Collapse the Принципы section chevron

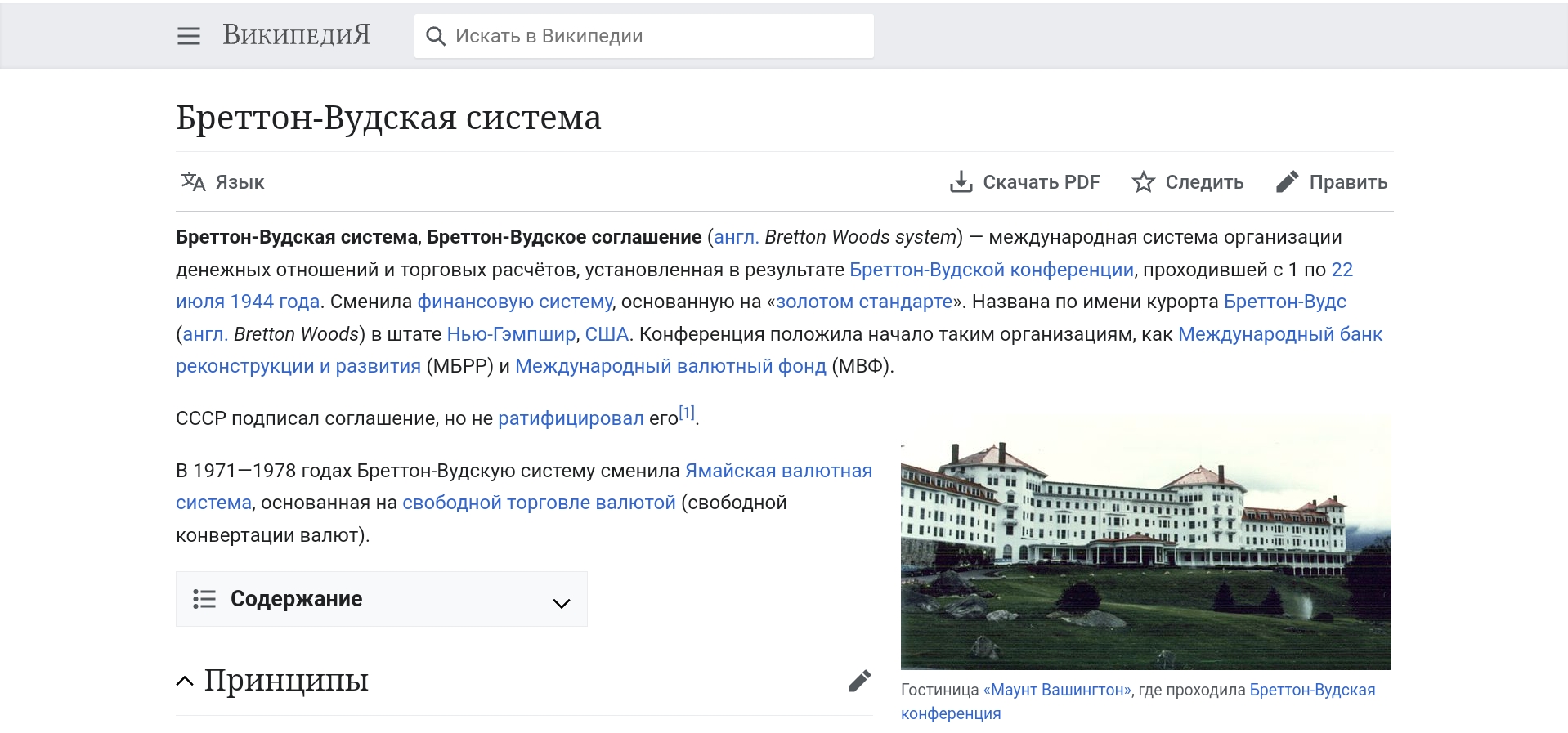[185, 681]
